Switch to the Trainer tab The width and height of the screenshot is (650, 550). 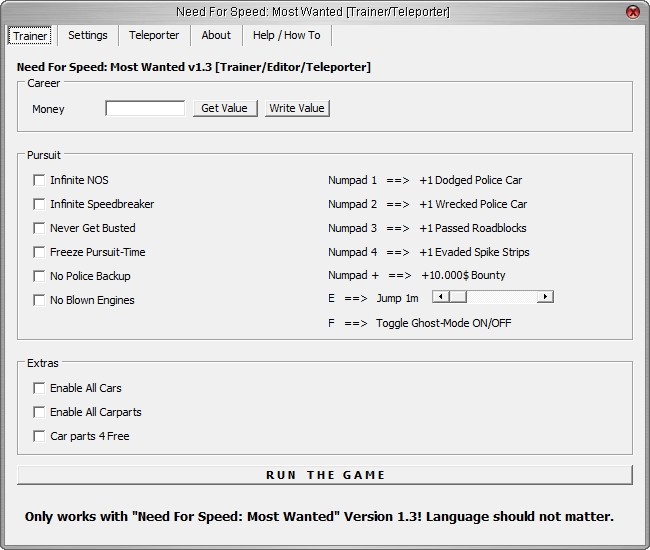(x=30, y=36)
